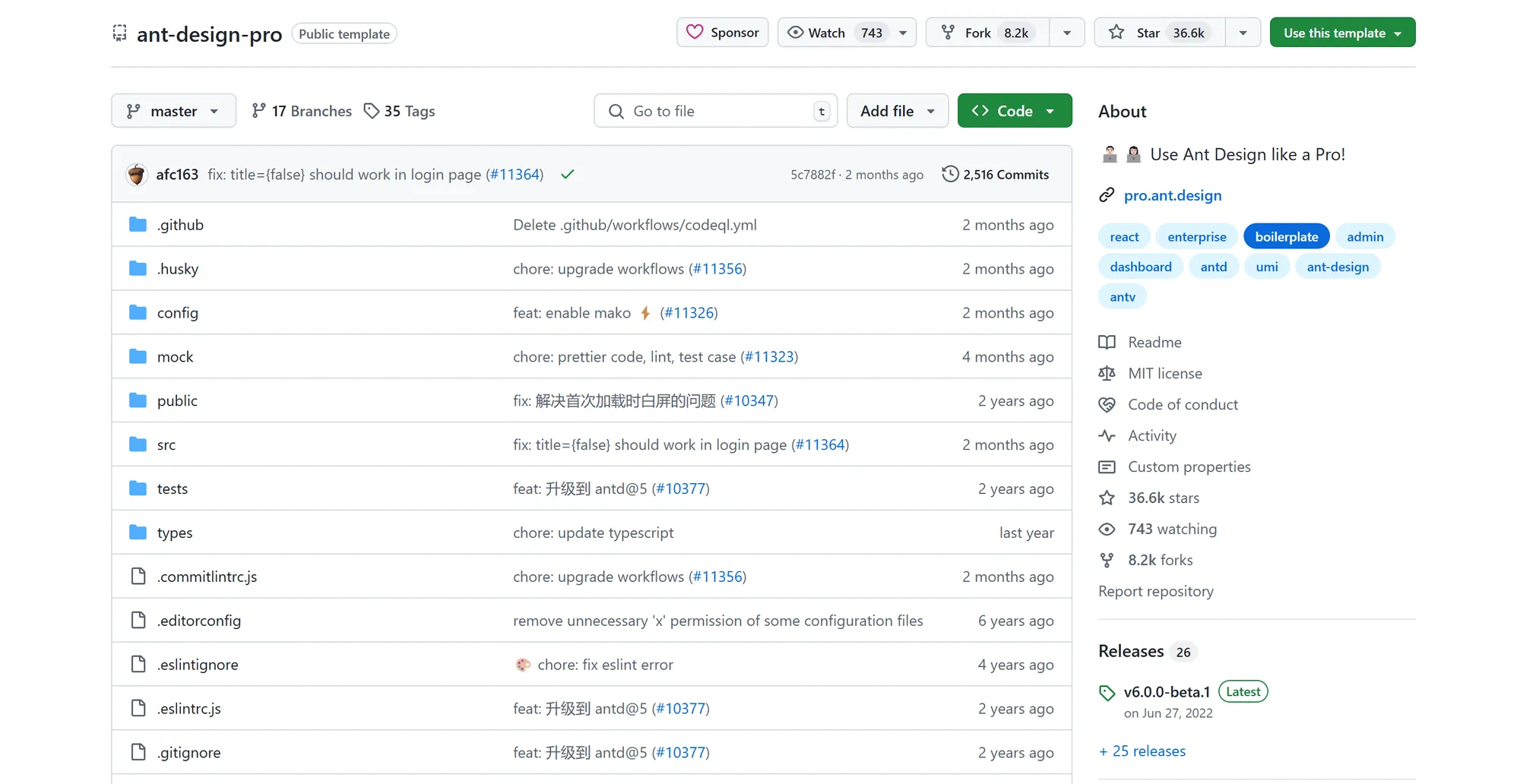Open the Readme book icon
This screenshot has height=784, width=1520.
(1107, 343)
